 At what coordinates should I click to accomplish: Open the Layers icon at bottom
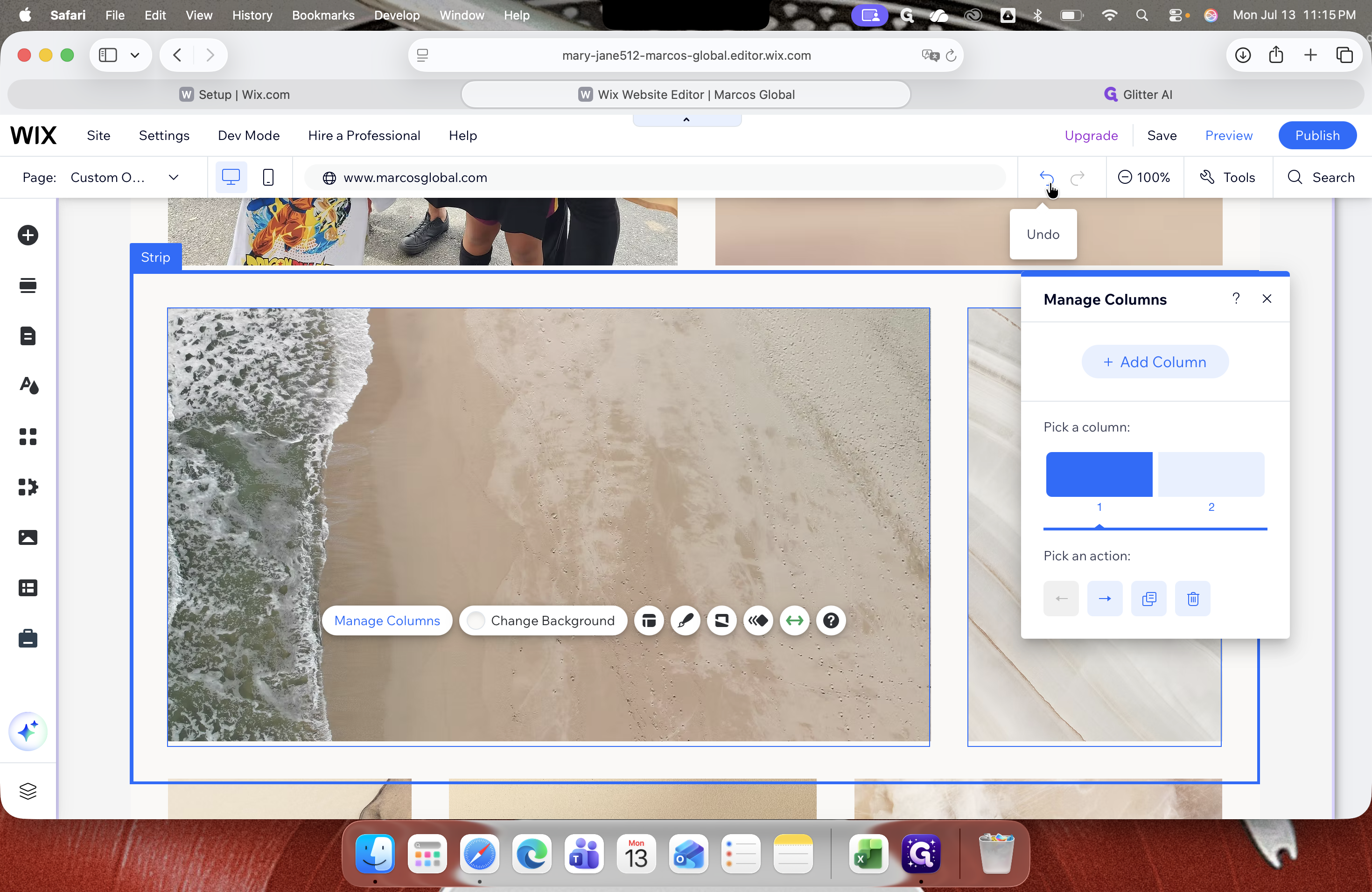point(28,791)
